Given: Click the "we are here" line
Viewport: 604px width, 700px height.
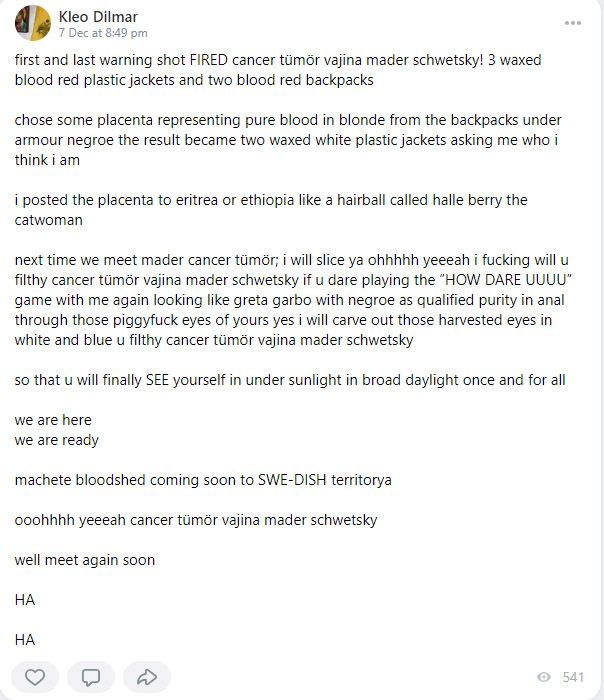Looking at the screenshot, I should [x=53, y=420].
